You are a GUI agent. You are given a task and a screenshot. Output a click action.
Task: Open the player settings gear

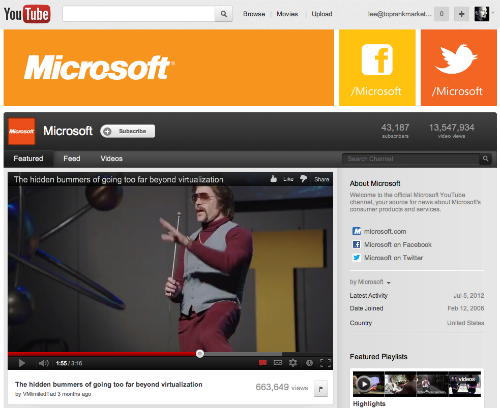293,363
